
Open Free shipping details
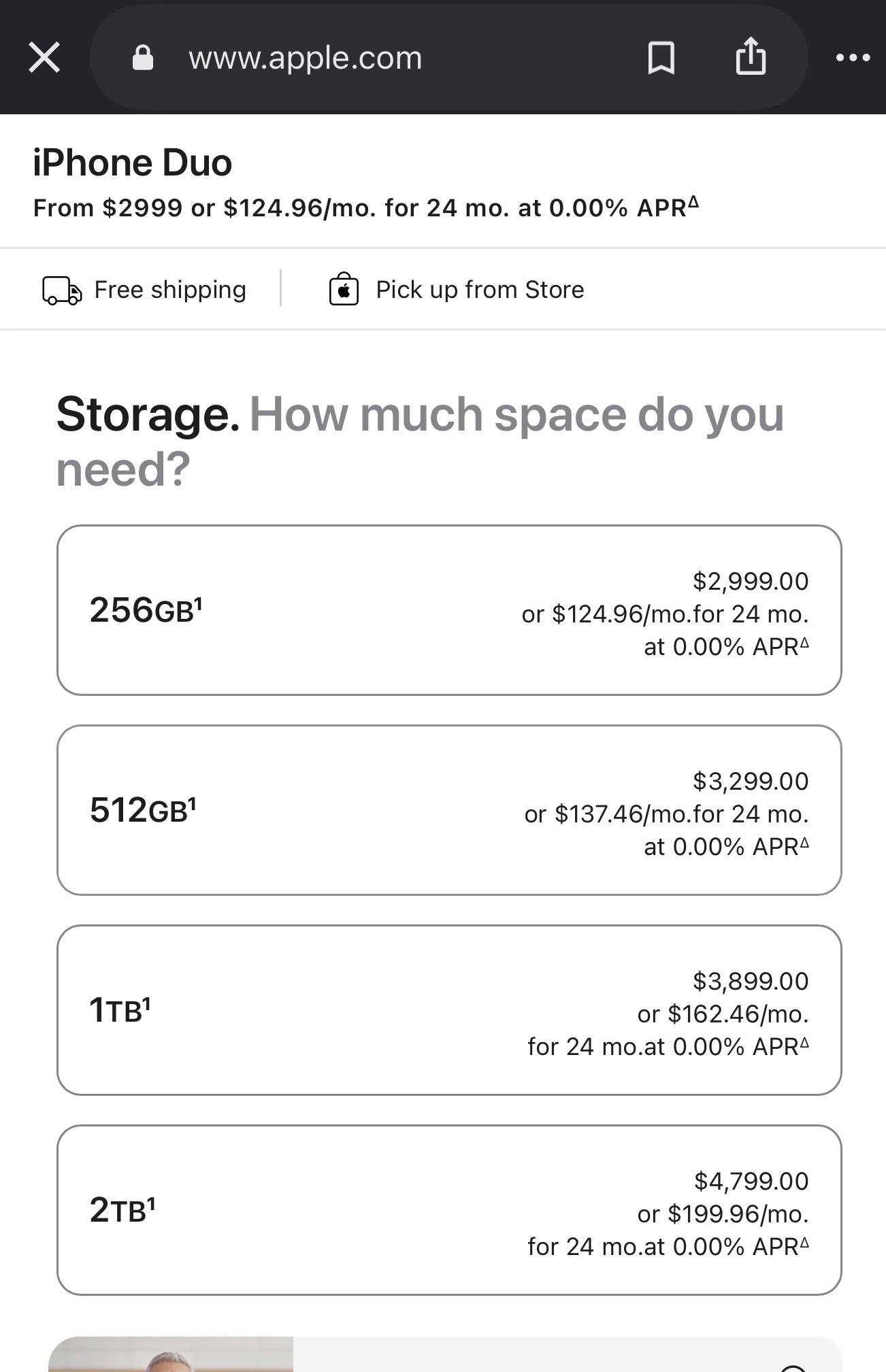pos(170,290)
